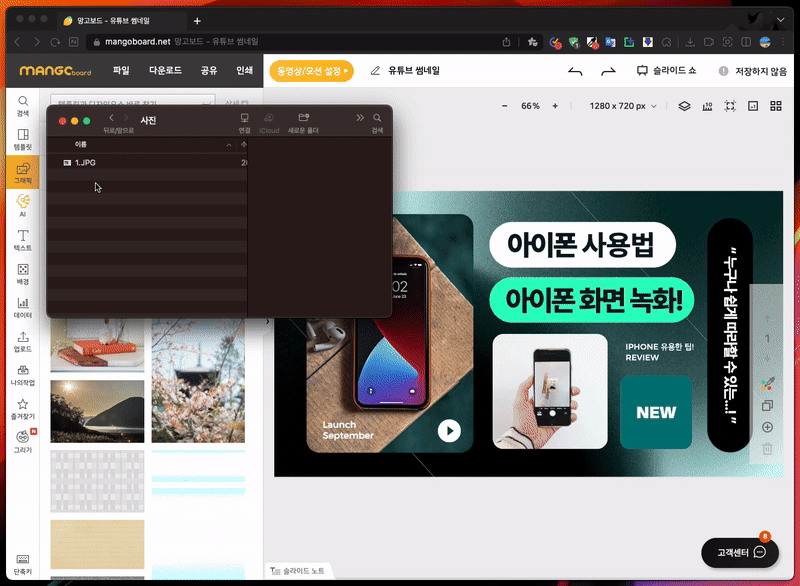Open the 즐겨찾기 favorites star icon
Screen dimensions: 800x586
click(x=22, y=409)
